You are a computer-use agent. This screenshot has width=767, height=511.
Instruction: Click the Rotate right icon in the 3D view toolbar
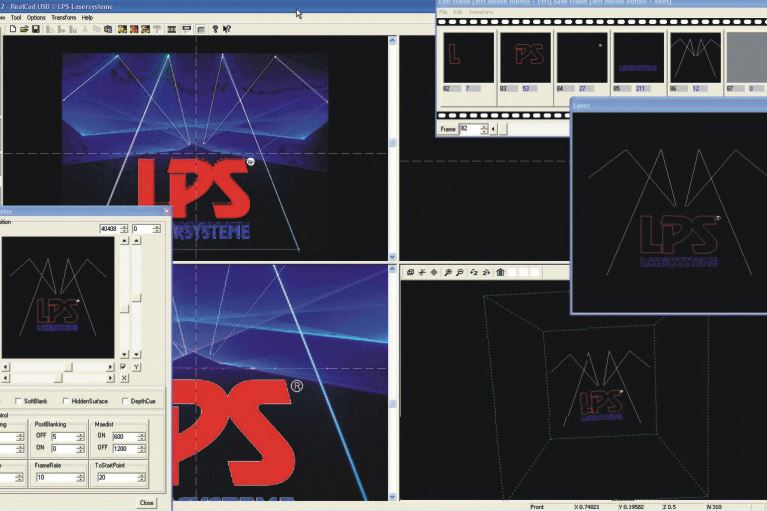click(x=486, y=272)
